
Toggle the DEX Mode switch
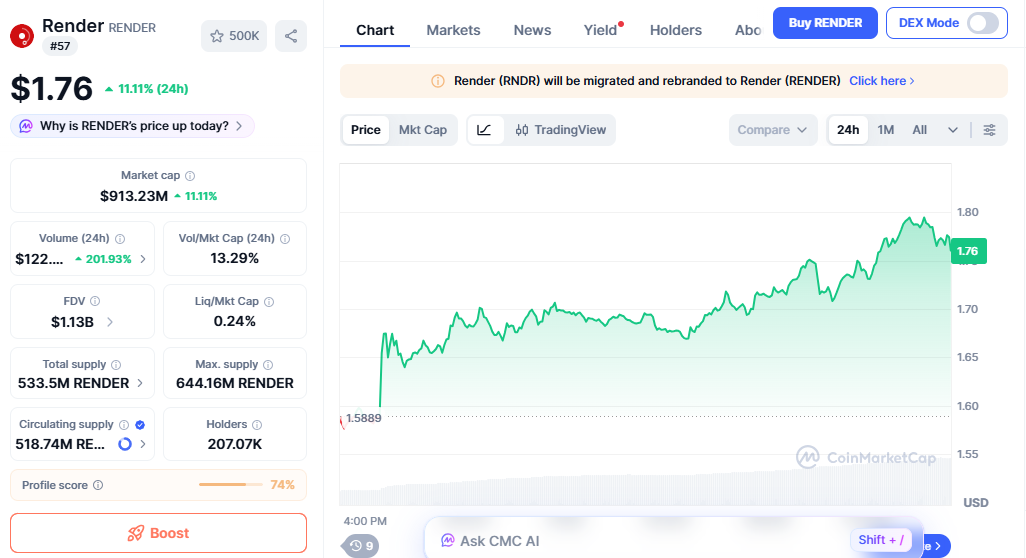(983, 23)
